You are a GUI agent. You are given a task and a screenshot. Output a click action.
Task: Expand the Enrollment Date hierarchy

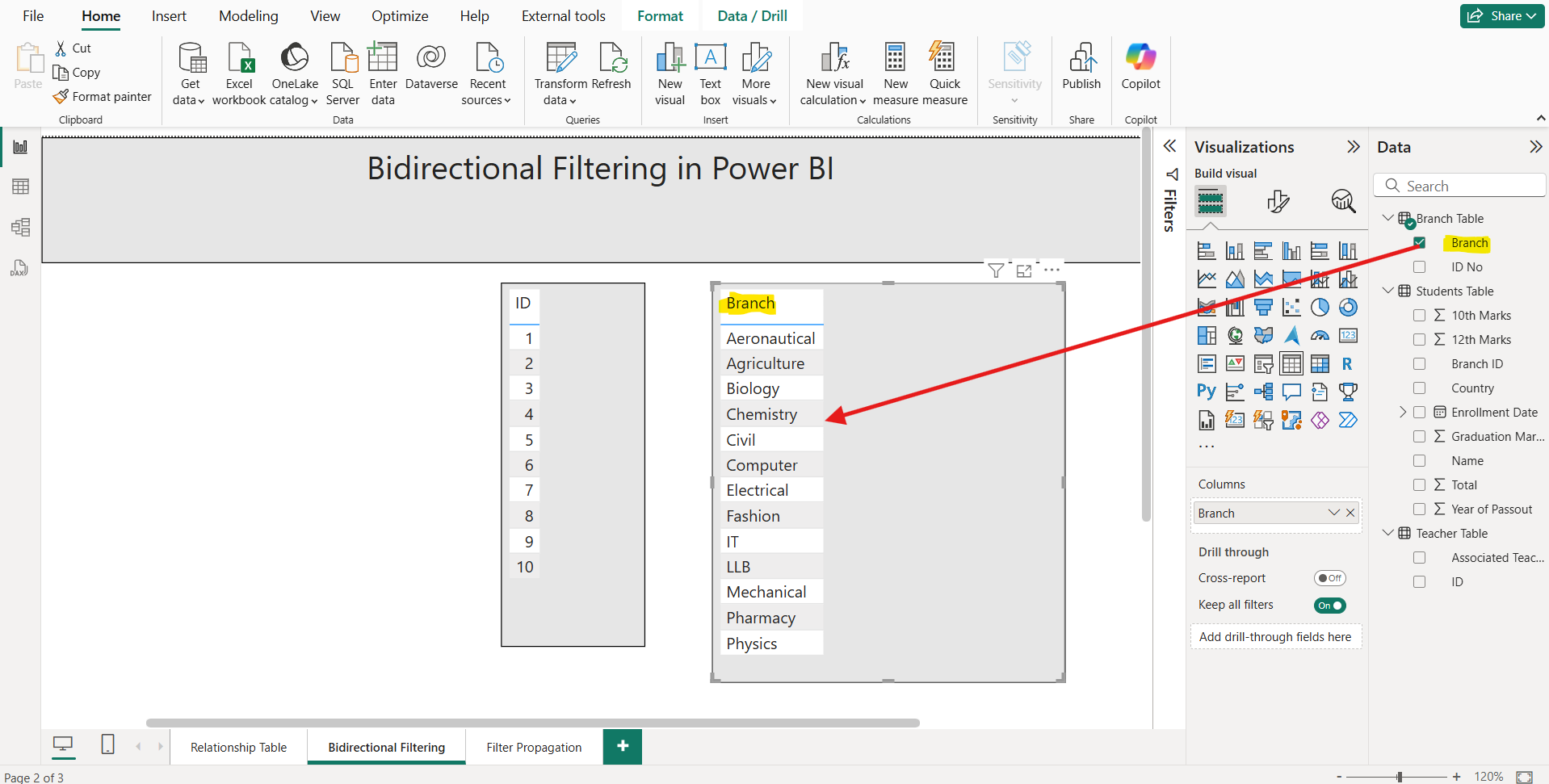pos(1404,412)
